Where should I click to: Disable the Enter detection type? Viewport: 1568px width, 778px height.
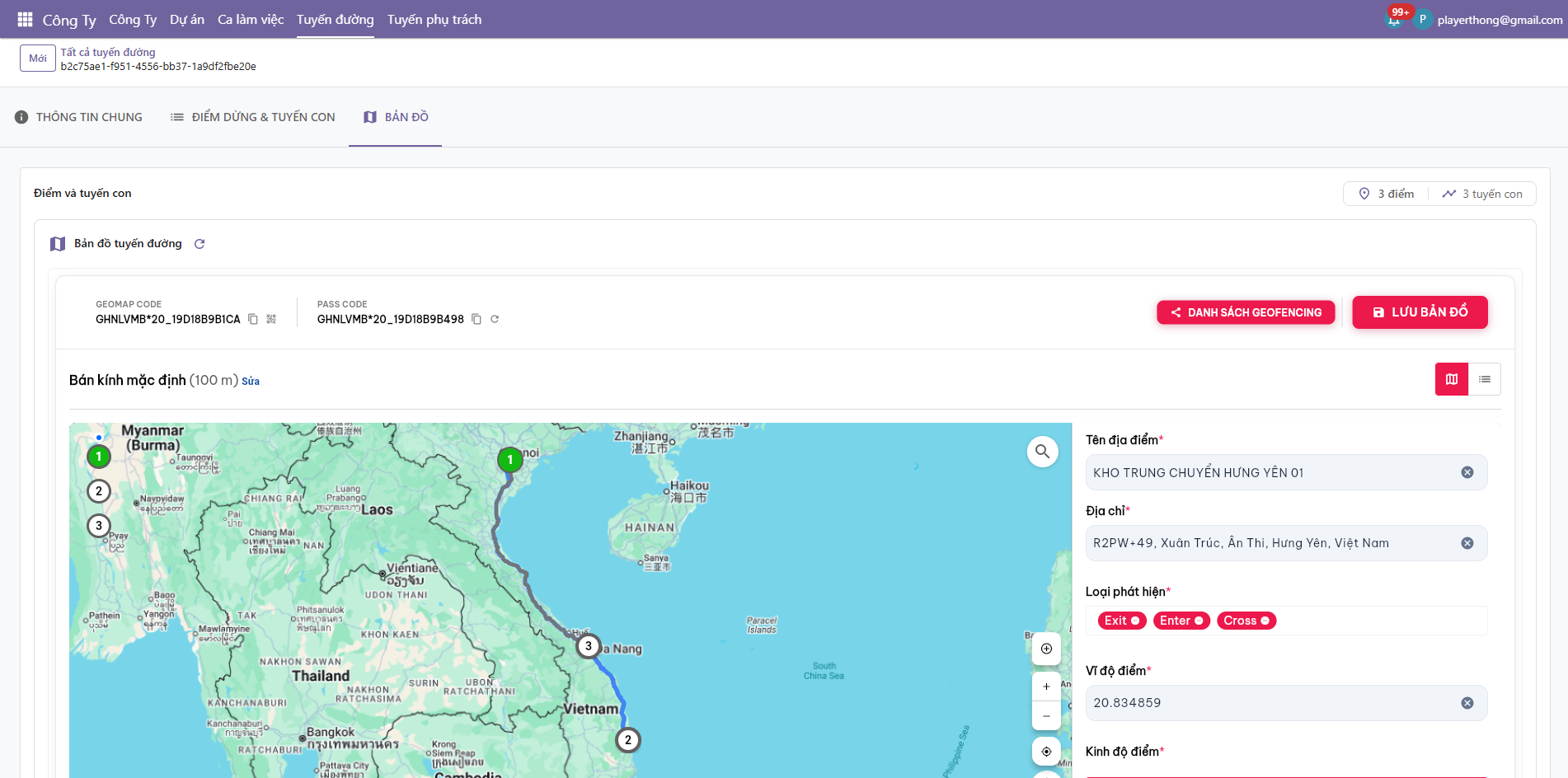pos(1199,621)
